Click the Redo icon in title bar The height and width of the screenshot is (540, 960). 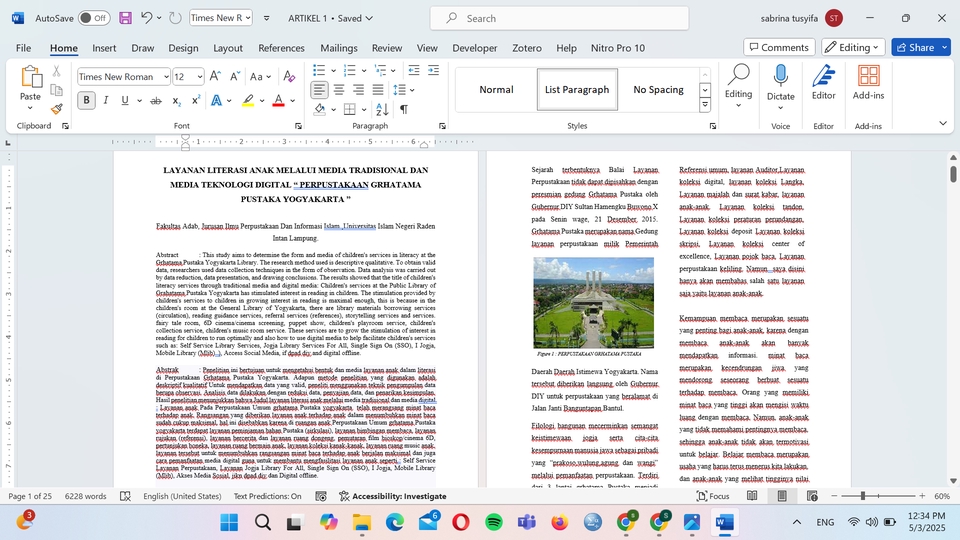(175, 18)
